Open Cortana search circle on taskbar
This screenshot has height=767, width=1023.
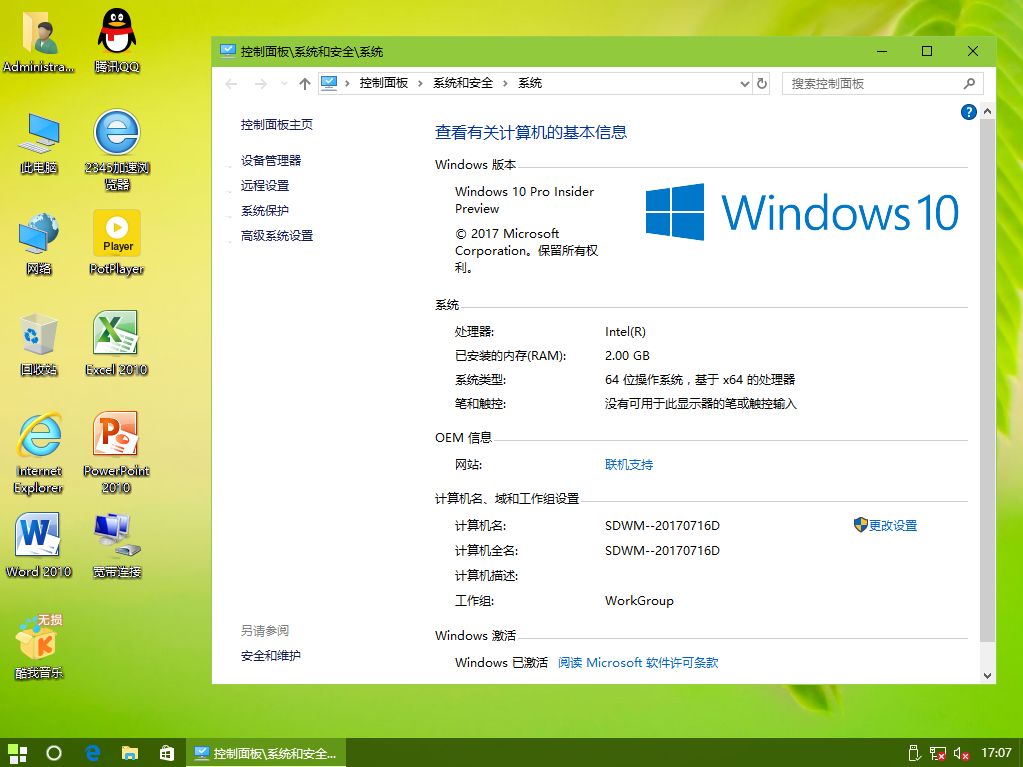[x=54, y=753]
